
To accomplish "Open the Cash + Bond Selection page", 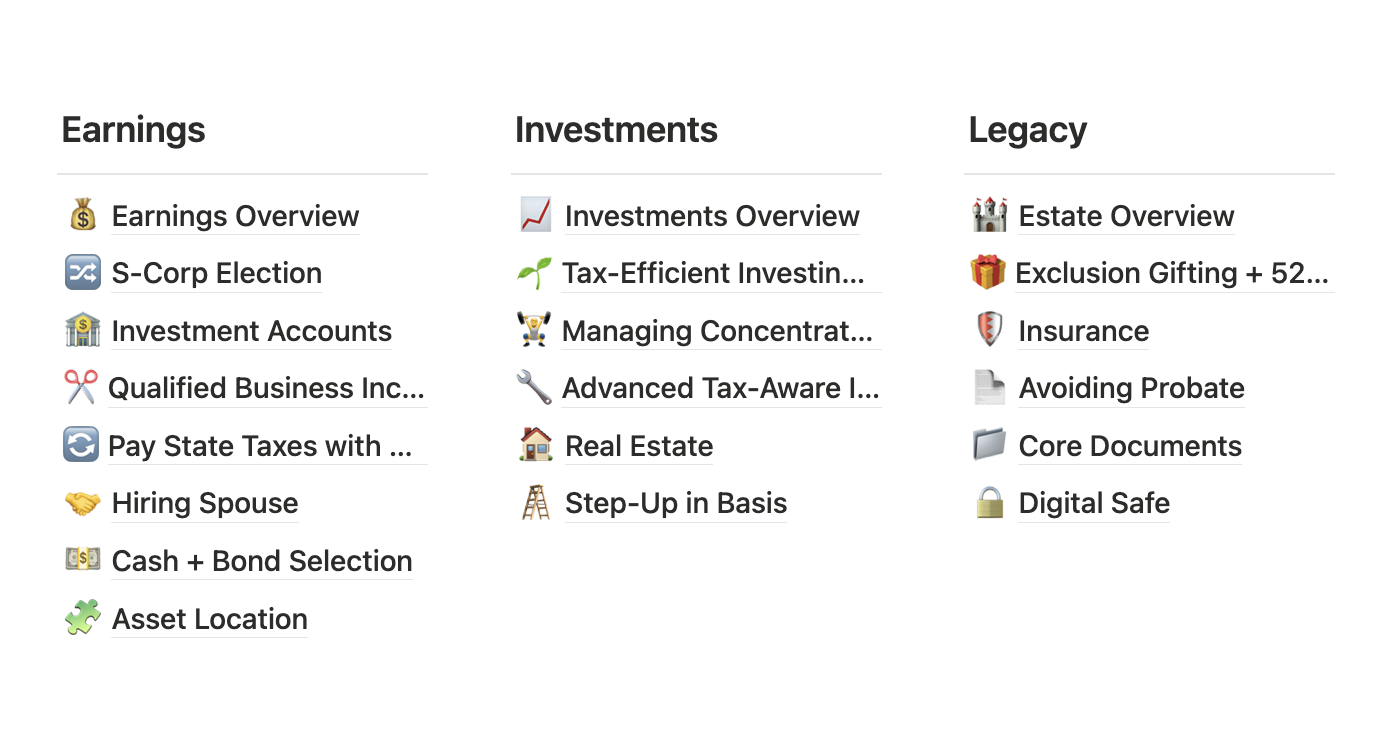I will (x=261, y=560).
